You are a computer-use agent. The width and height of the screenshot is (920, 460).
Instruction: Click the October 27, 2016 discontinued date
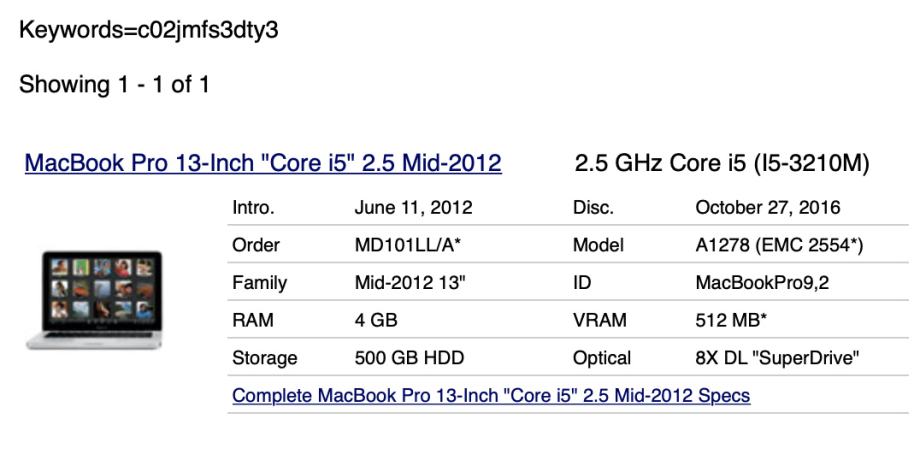(x=768, y=208)
